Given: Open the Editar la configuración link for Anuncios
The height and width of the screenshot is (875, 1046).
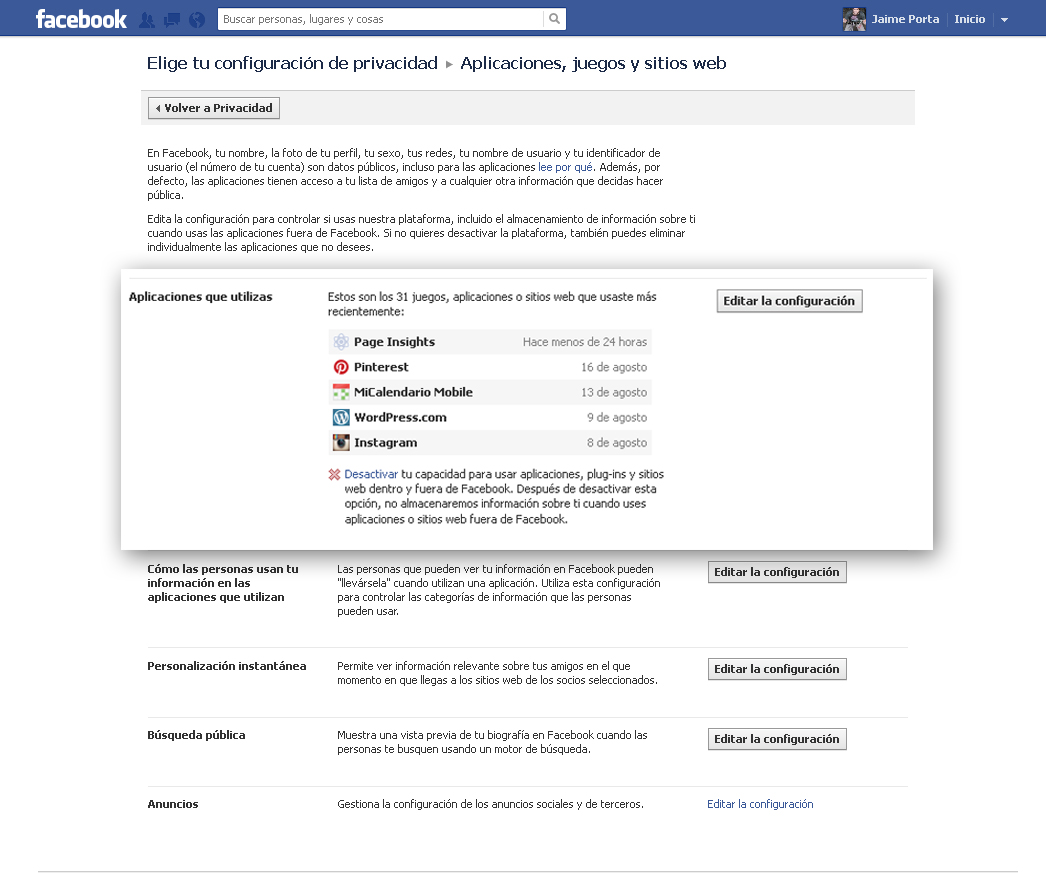Looking at the screenshot, I should 760,804.
